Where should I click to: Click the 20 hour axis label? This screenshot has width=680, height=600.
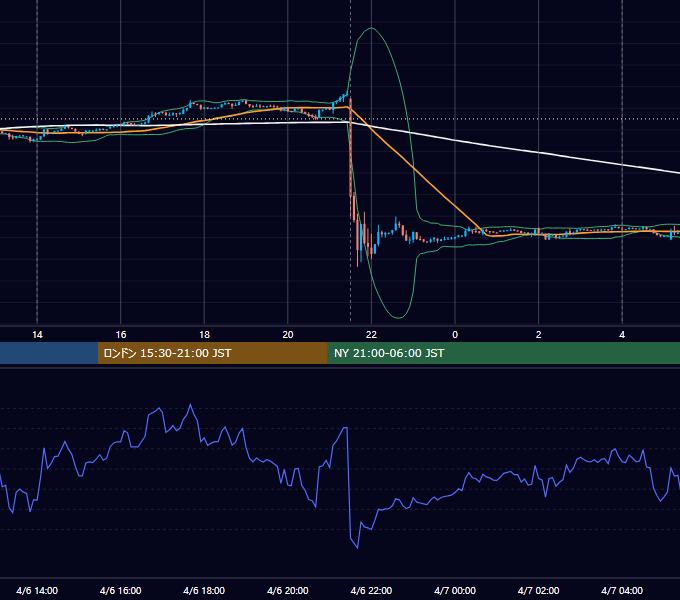pos(288,335)
